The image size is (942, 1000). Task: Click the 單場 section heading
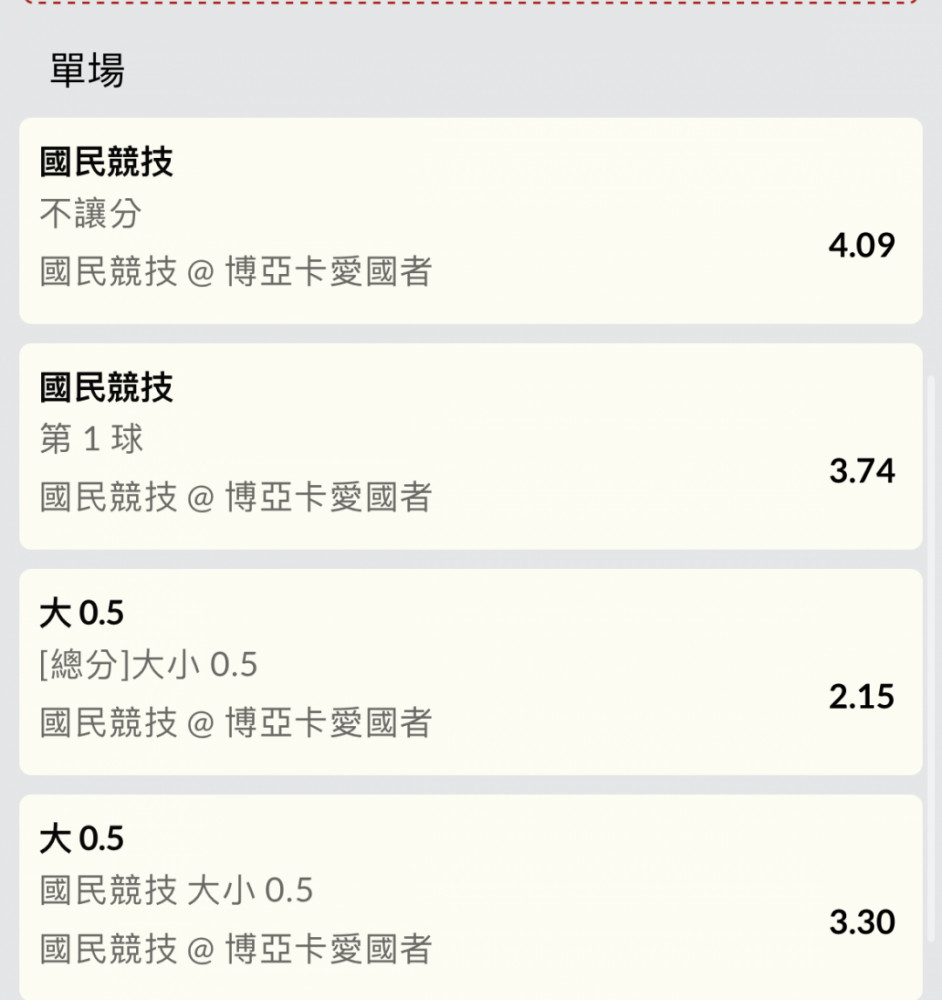pyautogui.click(x=87, y=70)
